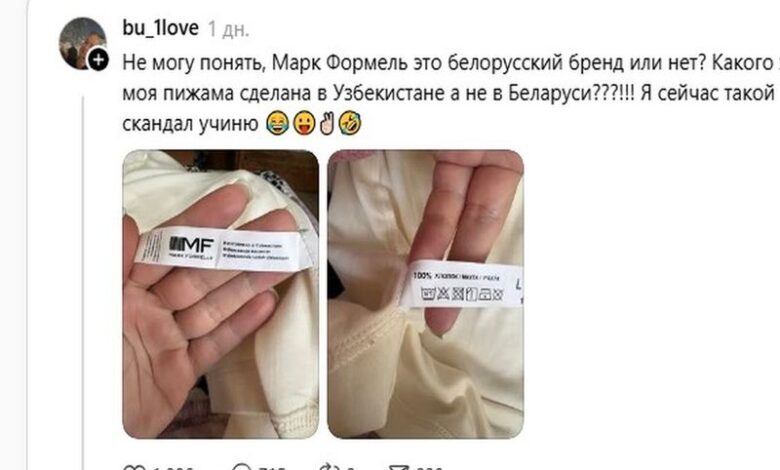Open the bu_1love username link

[160, 28]
